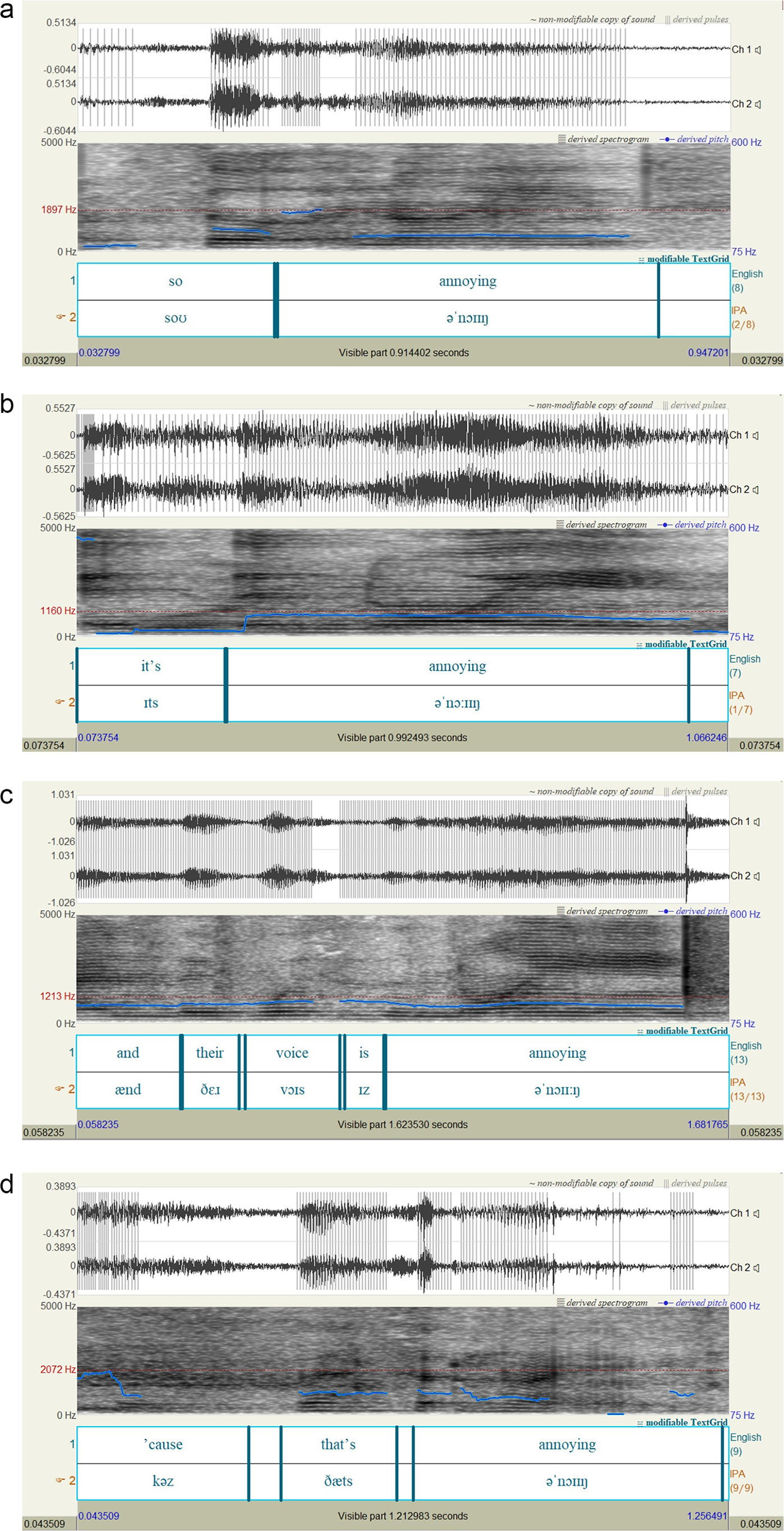This screenshot has width=784, height=1531.
Task: Click the 2072 Hz frequency marker in panel d
Action: (x=58, y=1369)
